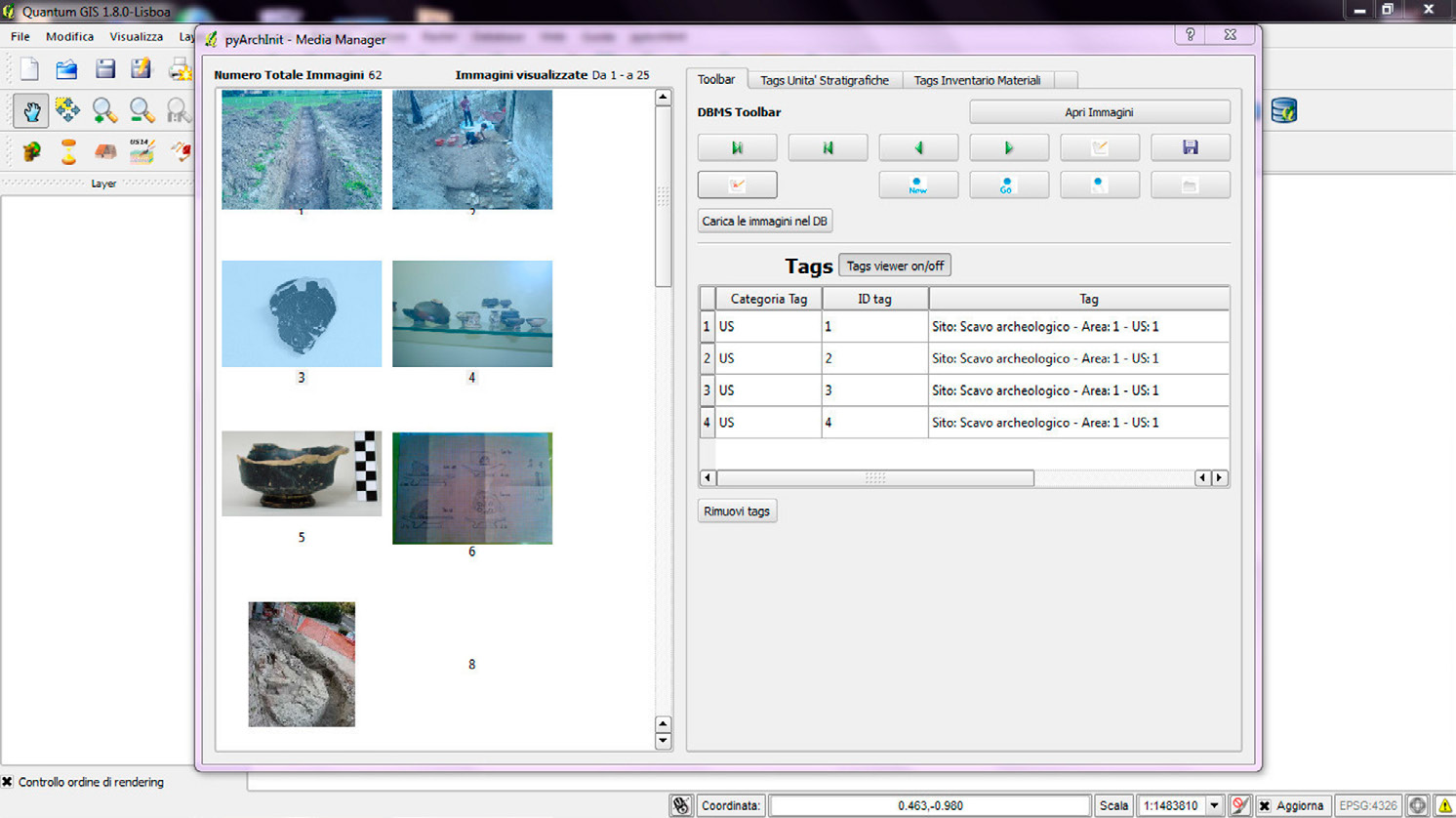Select the shelf of vessels thumbnail 4
1456x818 pixels.
tap(472, 313)
